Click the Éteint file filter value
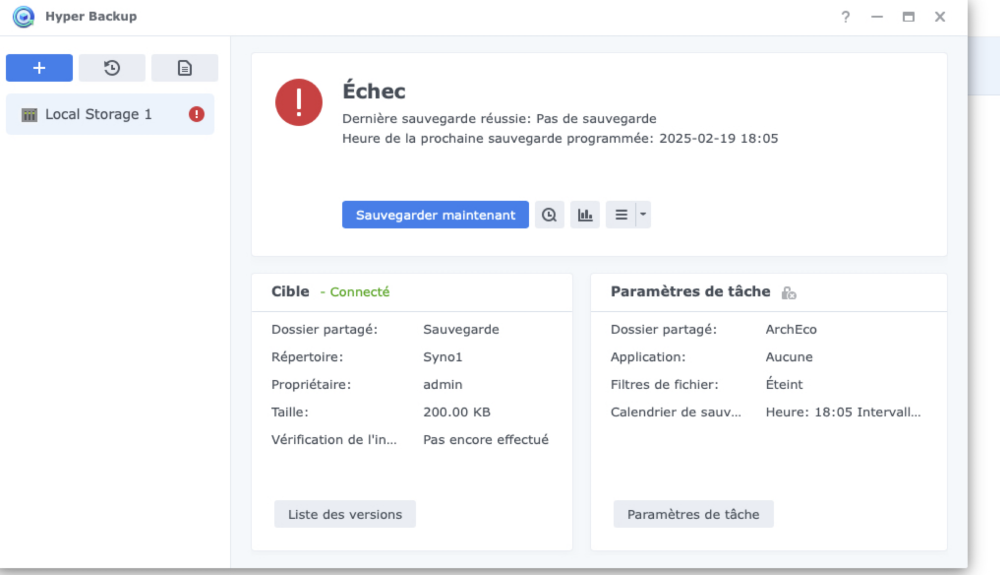Image resolution: width=1000 pixels, height=575 pixels. point(784,384)
